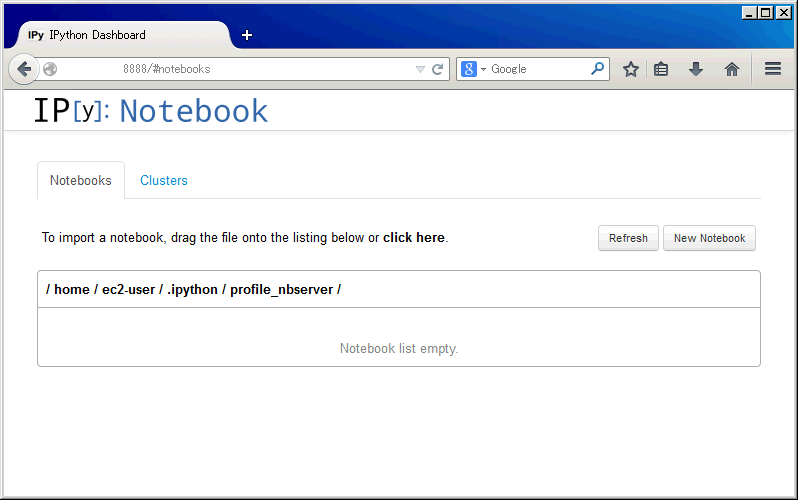This screenshot has height=500, width=798.
Task: Select the IPython Dashboard browser tab
Action: click(x=122, y=35)
